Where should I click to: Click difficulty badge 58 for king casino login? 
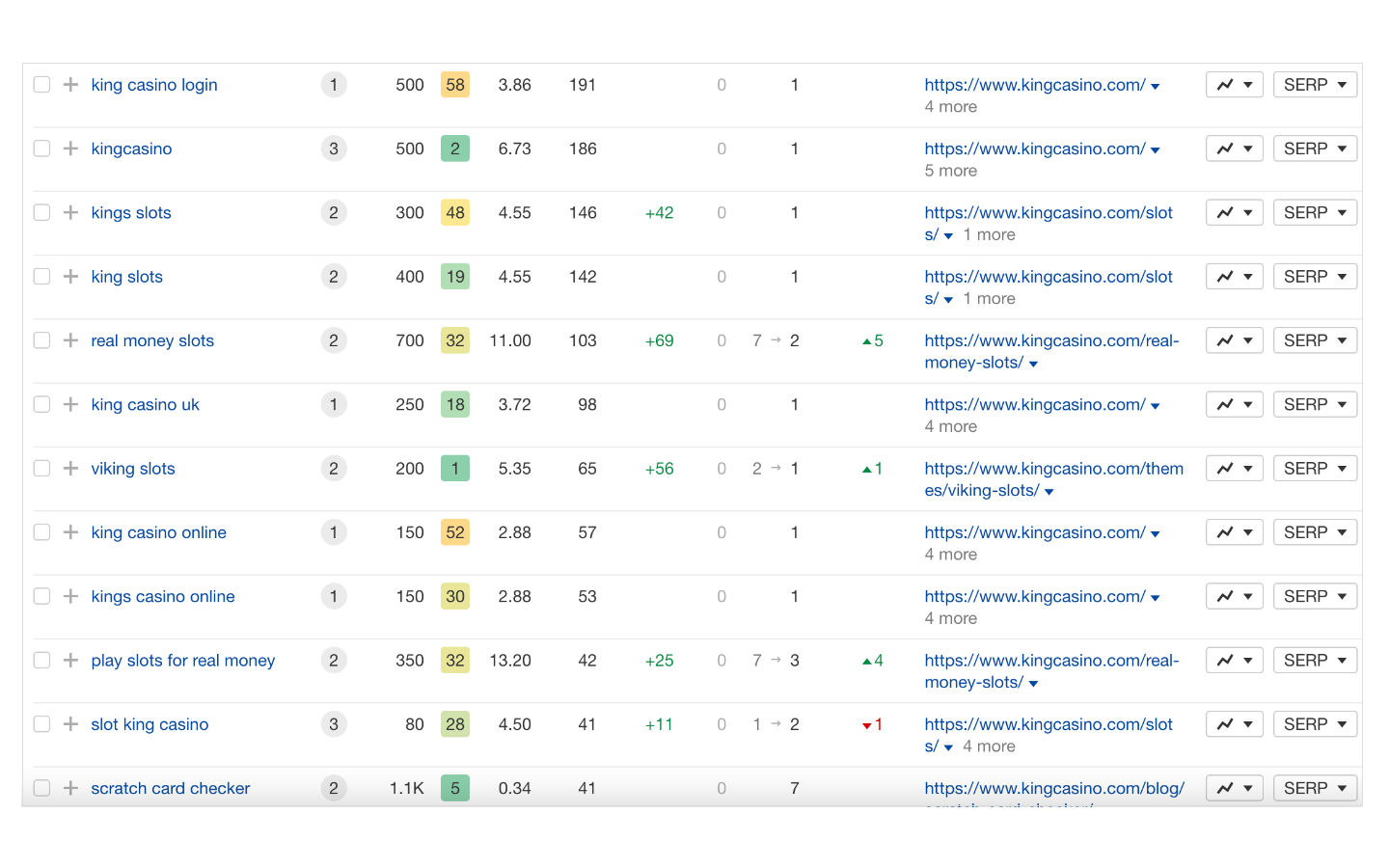455,85
